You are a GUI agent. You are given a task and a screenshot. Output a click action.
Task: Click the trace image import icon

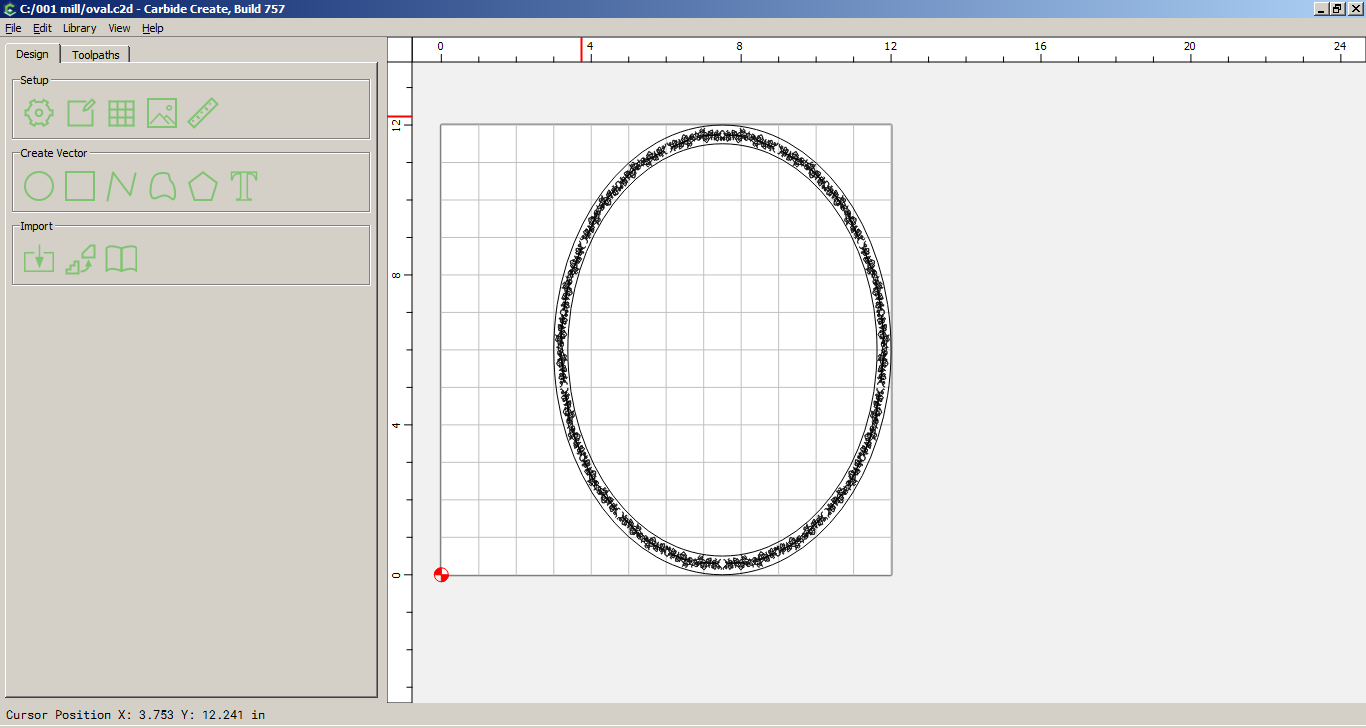(80, 259)
